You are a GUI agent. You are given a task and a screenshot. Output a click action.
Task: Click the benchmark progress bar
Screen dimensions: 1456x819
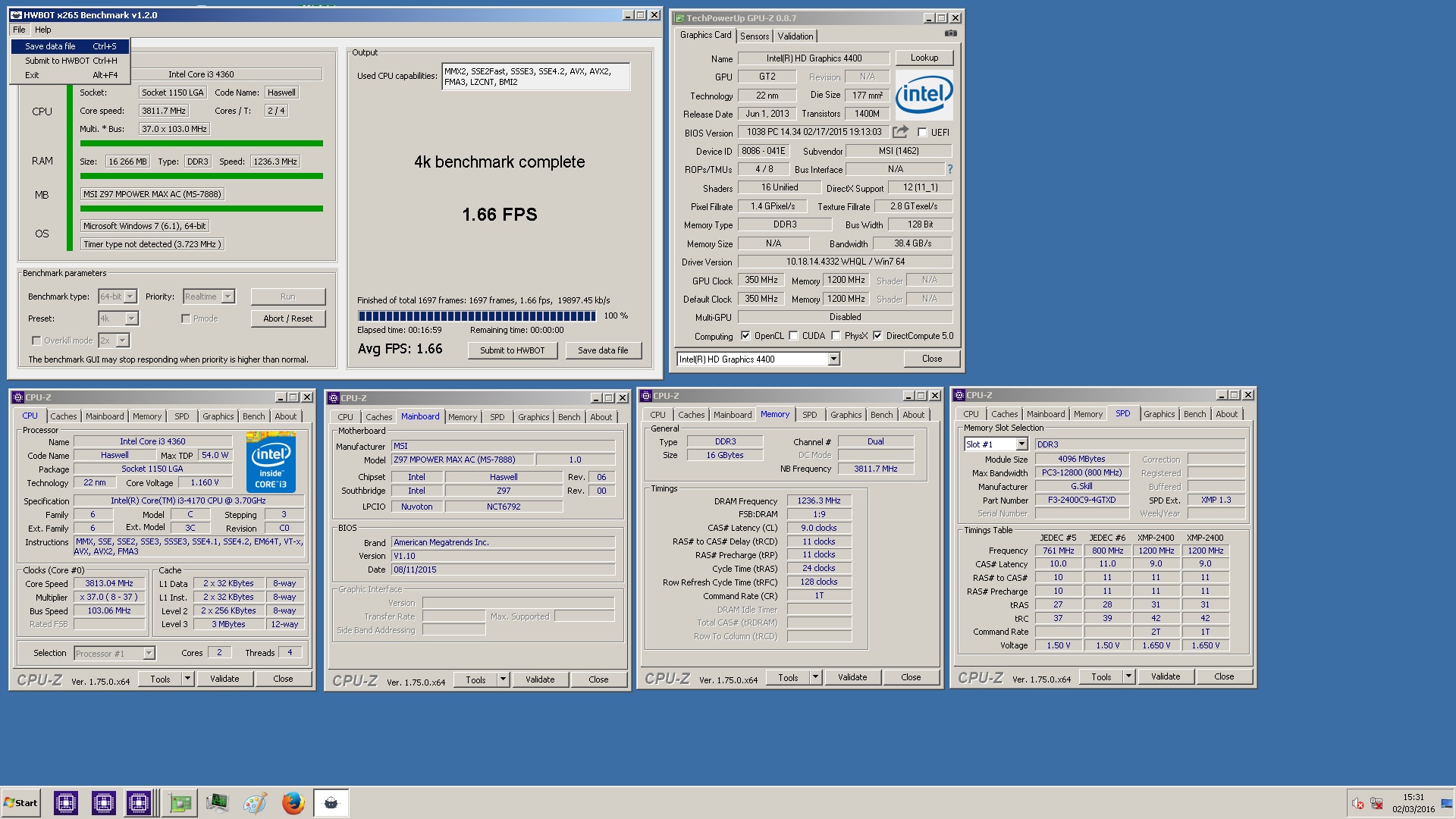tap(477, 315)
